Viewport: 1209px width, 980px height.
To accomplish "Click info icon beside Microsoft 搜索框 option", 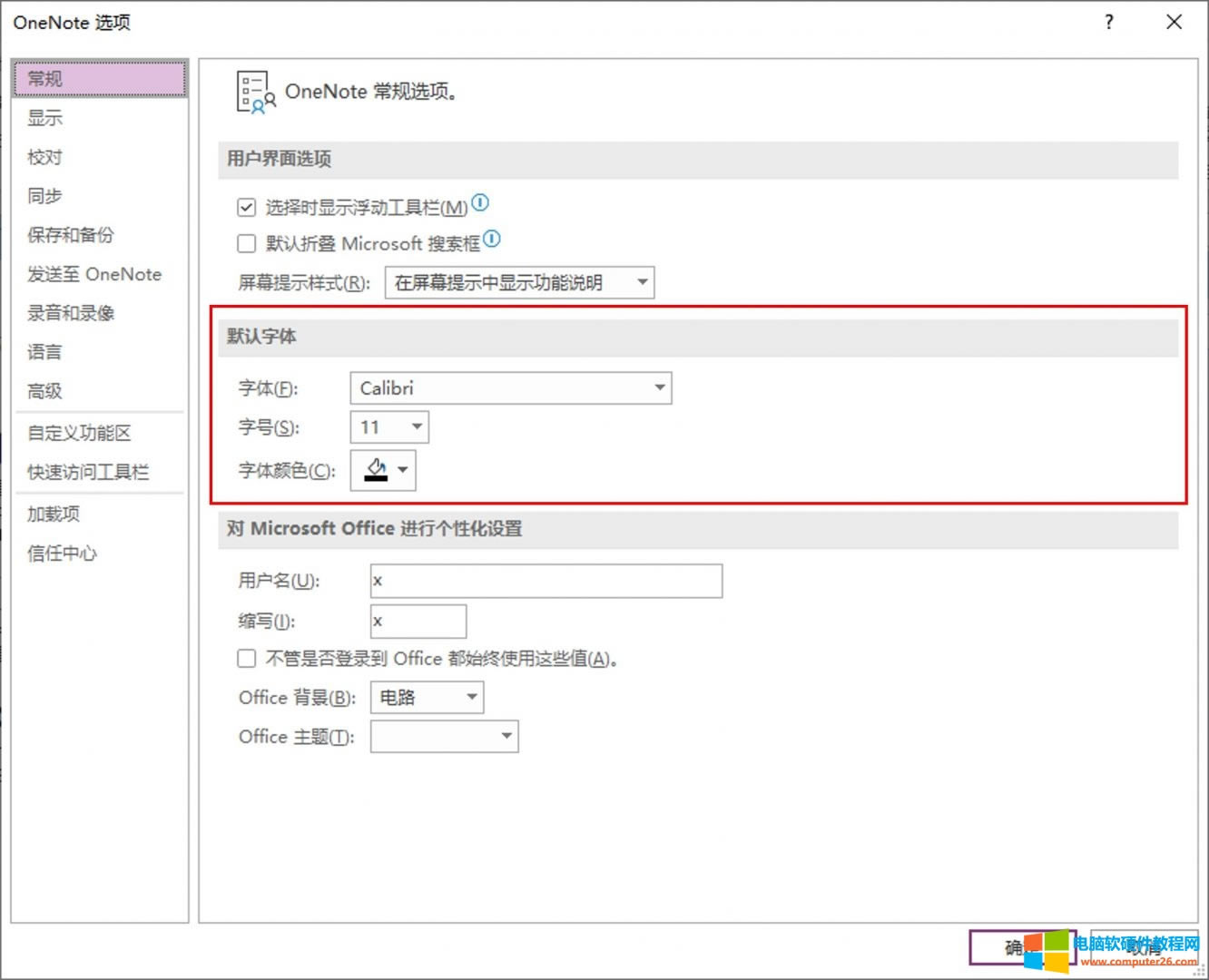I will coord(492,240).
